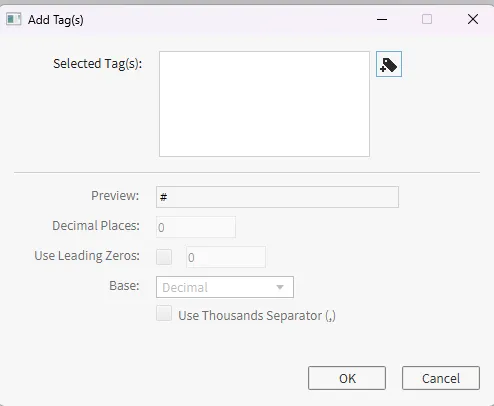Minimize the Add Tag(s) dialog

point(382,19)
